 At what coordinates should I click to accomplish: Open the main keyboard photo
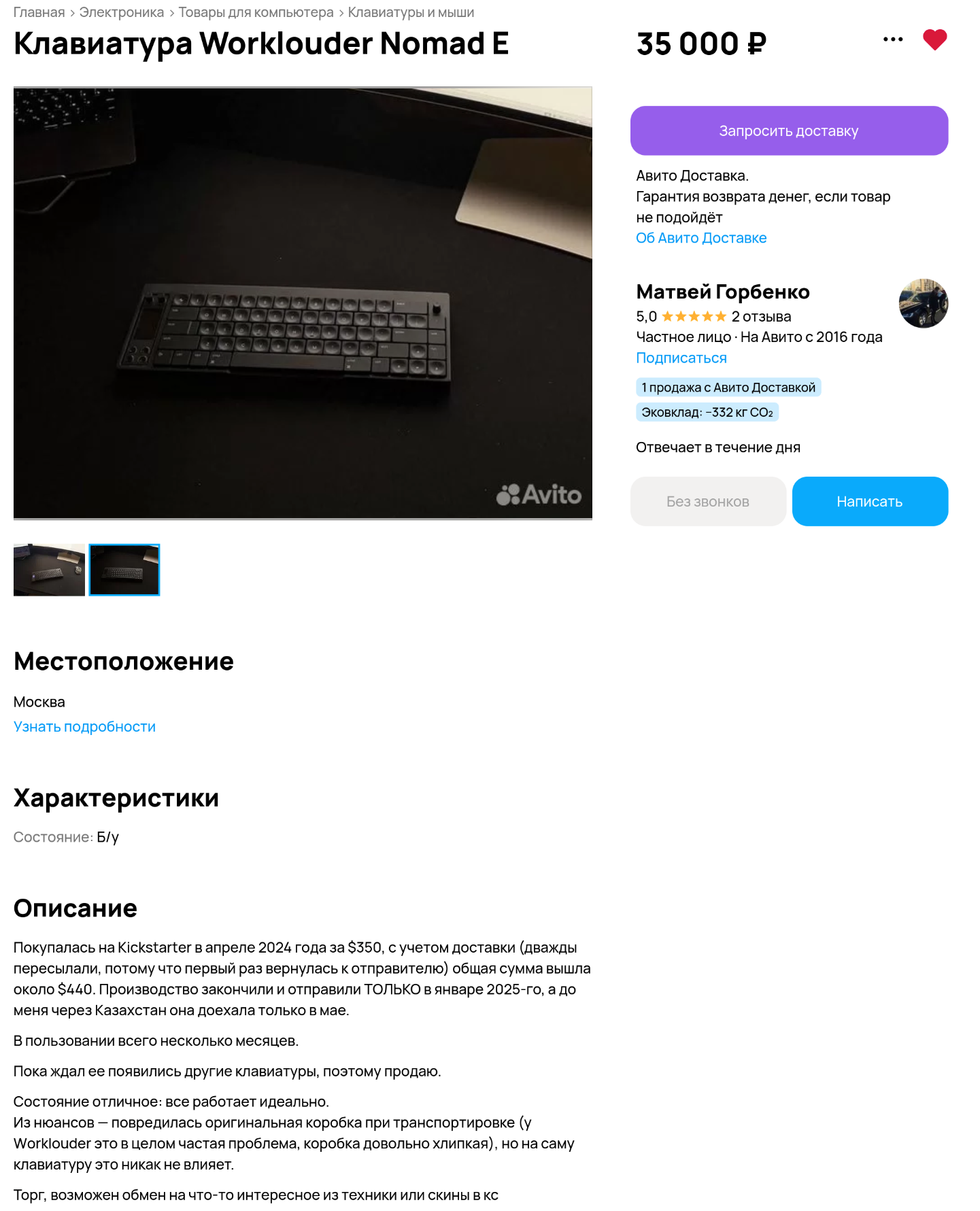pos(303,303)
